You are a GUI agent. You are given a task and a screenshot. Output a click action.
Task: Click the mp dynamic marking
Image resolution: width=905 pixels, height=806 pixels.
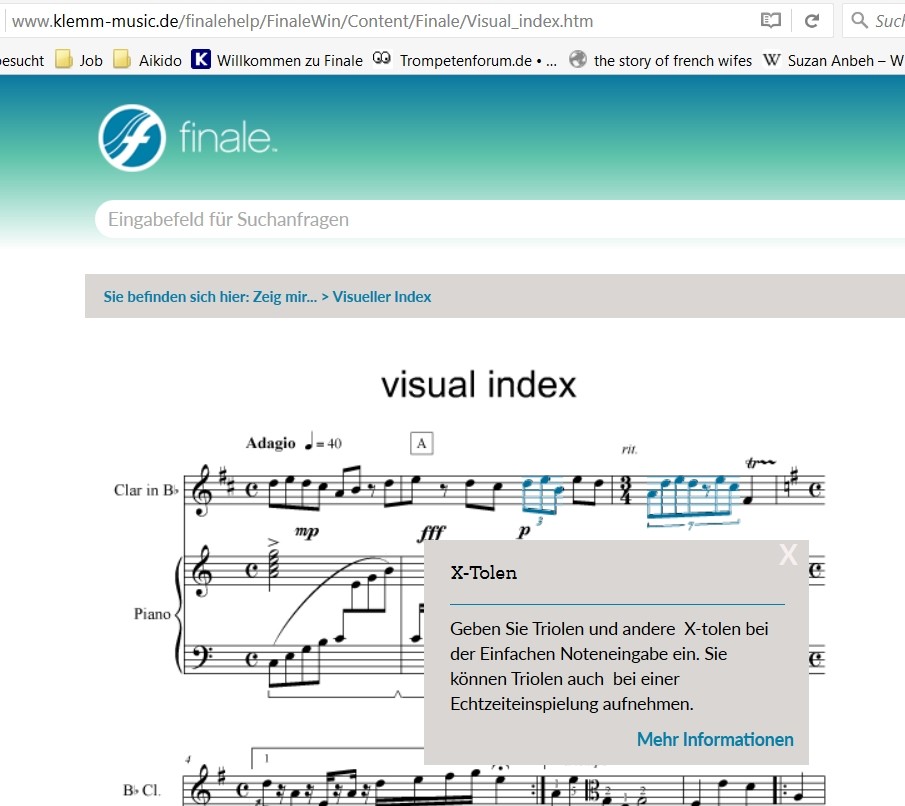point(306,531)
